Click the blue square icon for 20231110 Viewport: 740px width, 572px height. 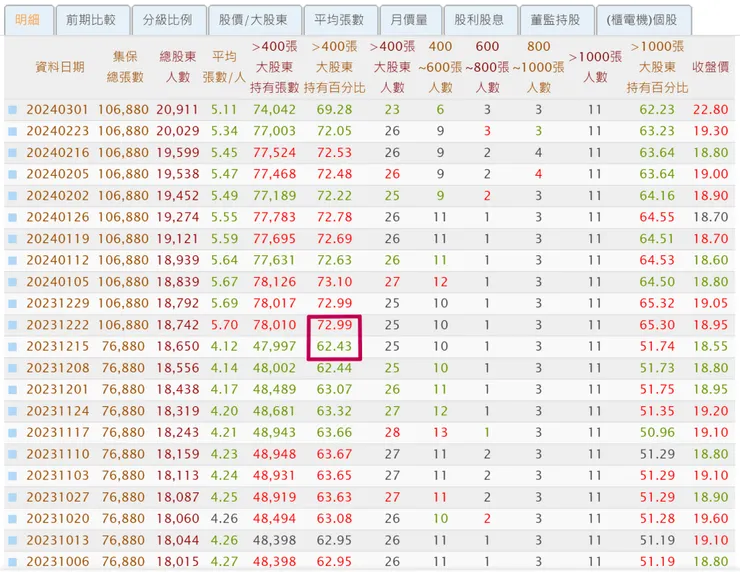pyautogui.click(x=13, y=454)
